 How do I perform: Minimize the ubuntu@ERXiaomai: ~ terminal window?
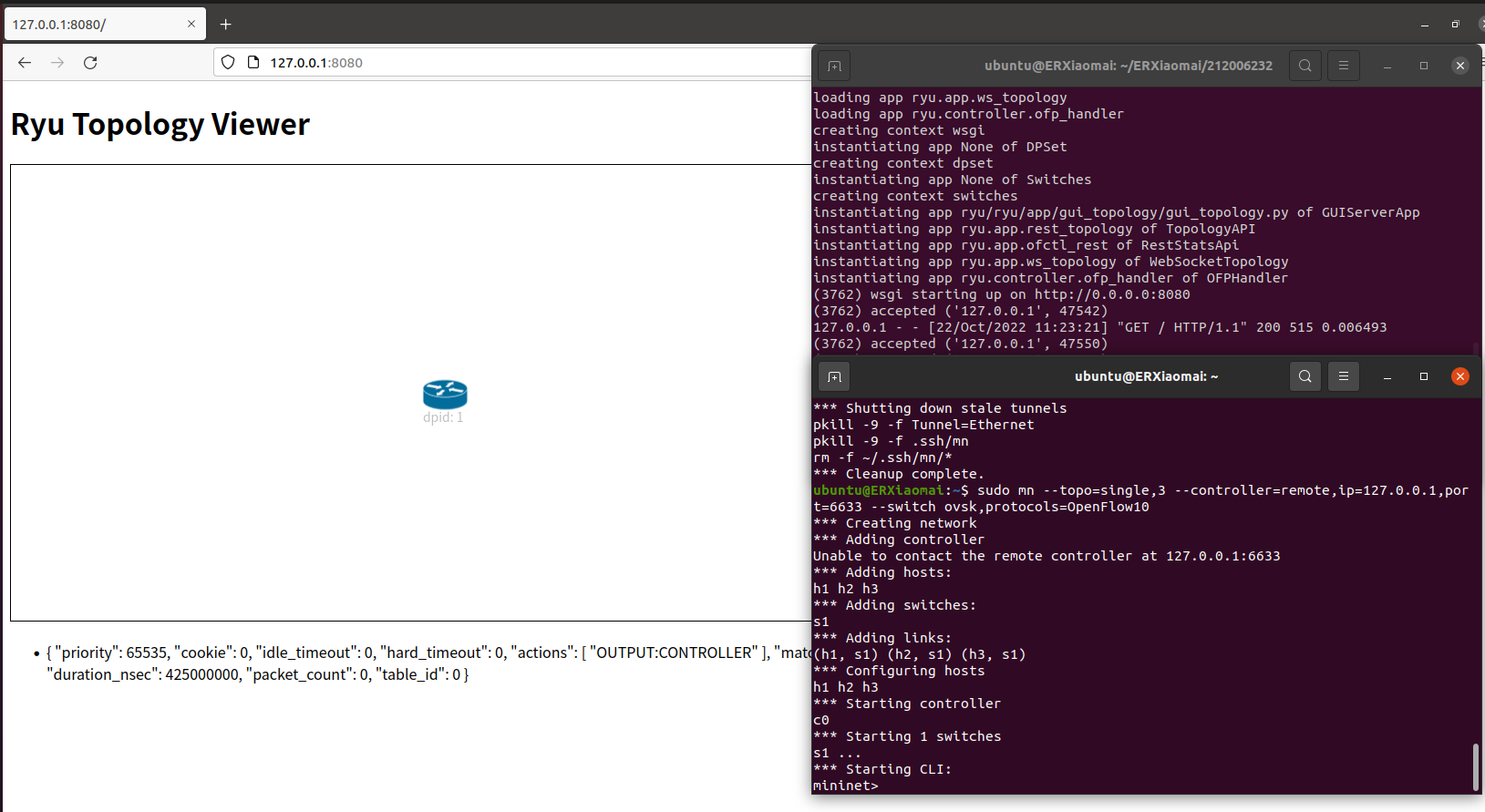click(1387, 376)
